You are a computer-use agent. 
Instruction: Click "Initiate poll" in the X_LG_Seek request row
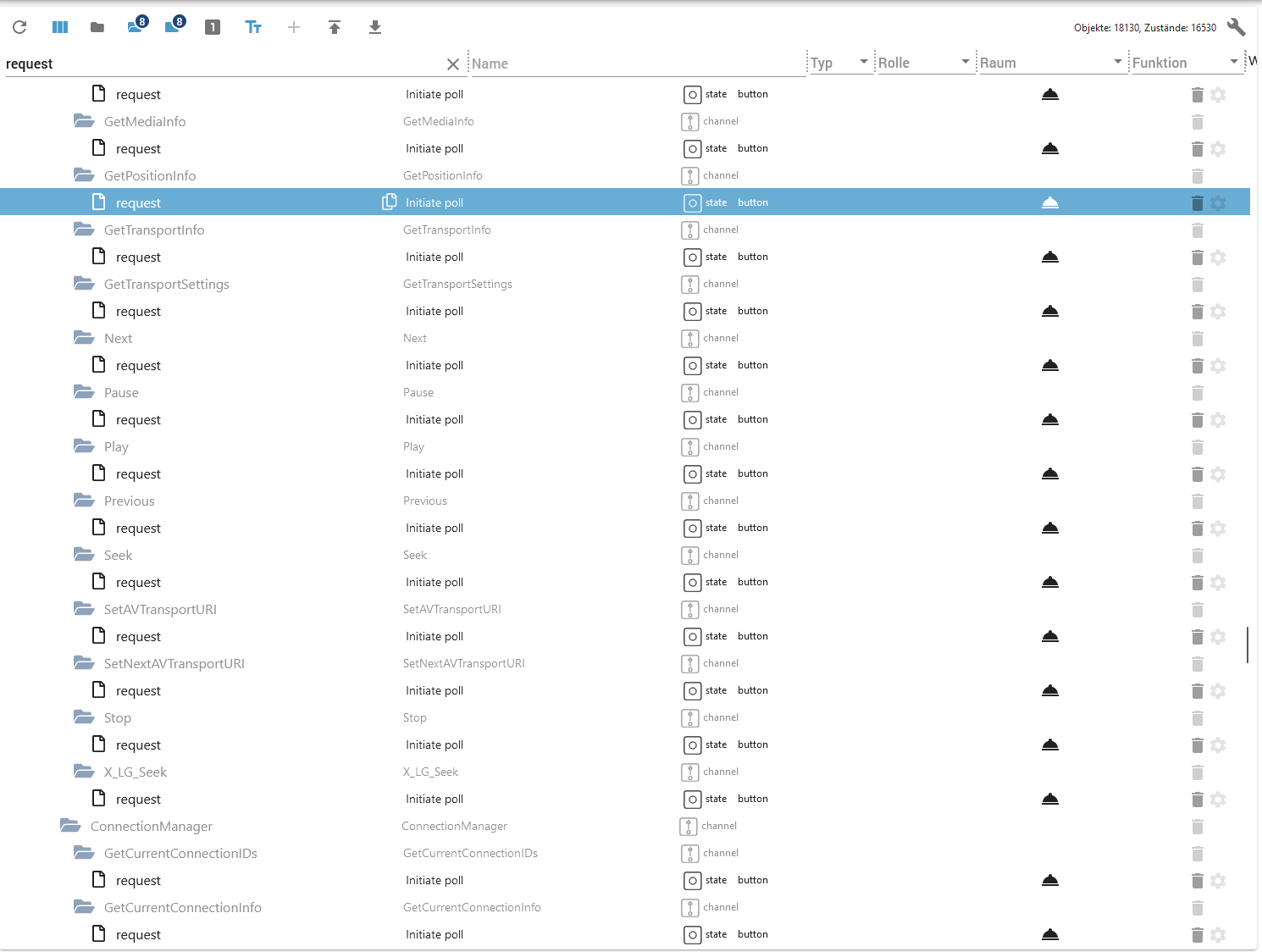pyautogui.click(x=435, y=799)
